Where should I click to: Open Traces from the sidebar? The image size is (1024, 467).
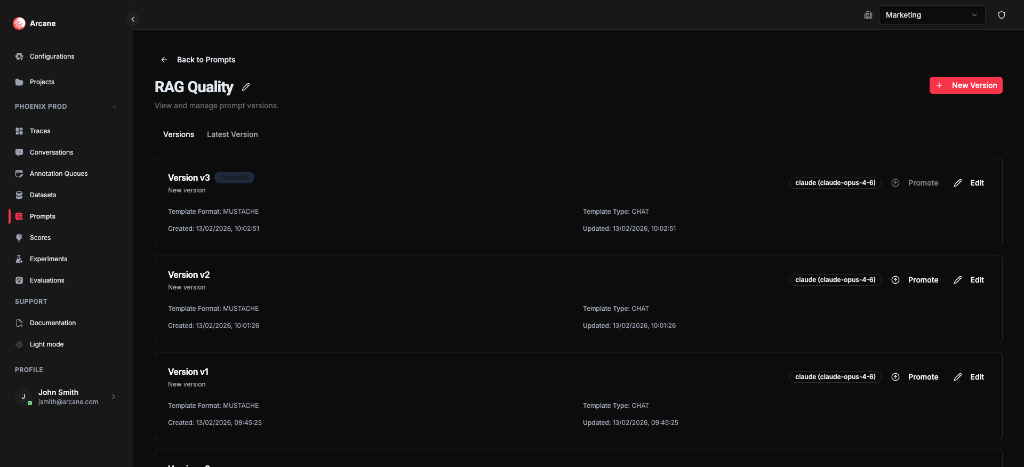pyautogui.click(x=39, y=131)
